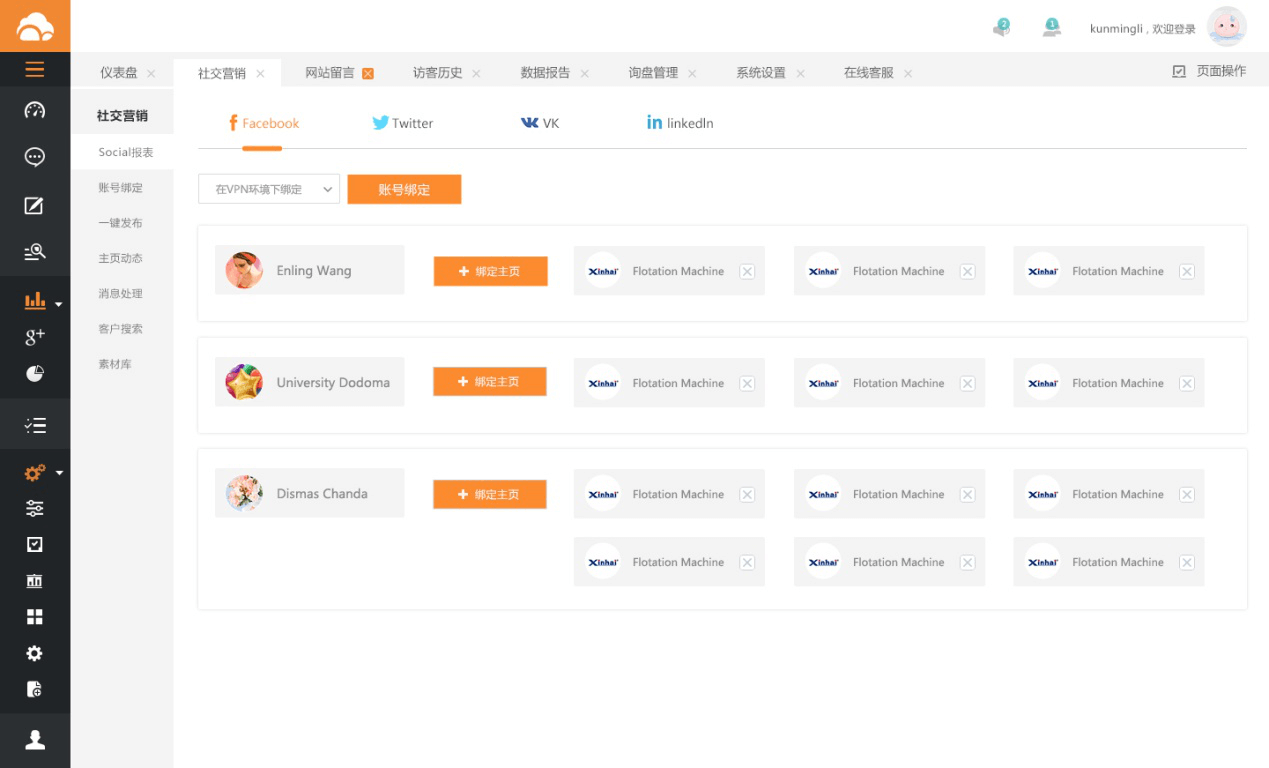Remove first Flotation Machine page under Enling Wang
The height and width of the screenshot is (768, 1269).
(747, 271)
